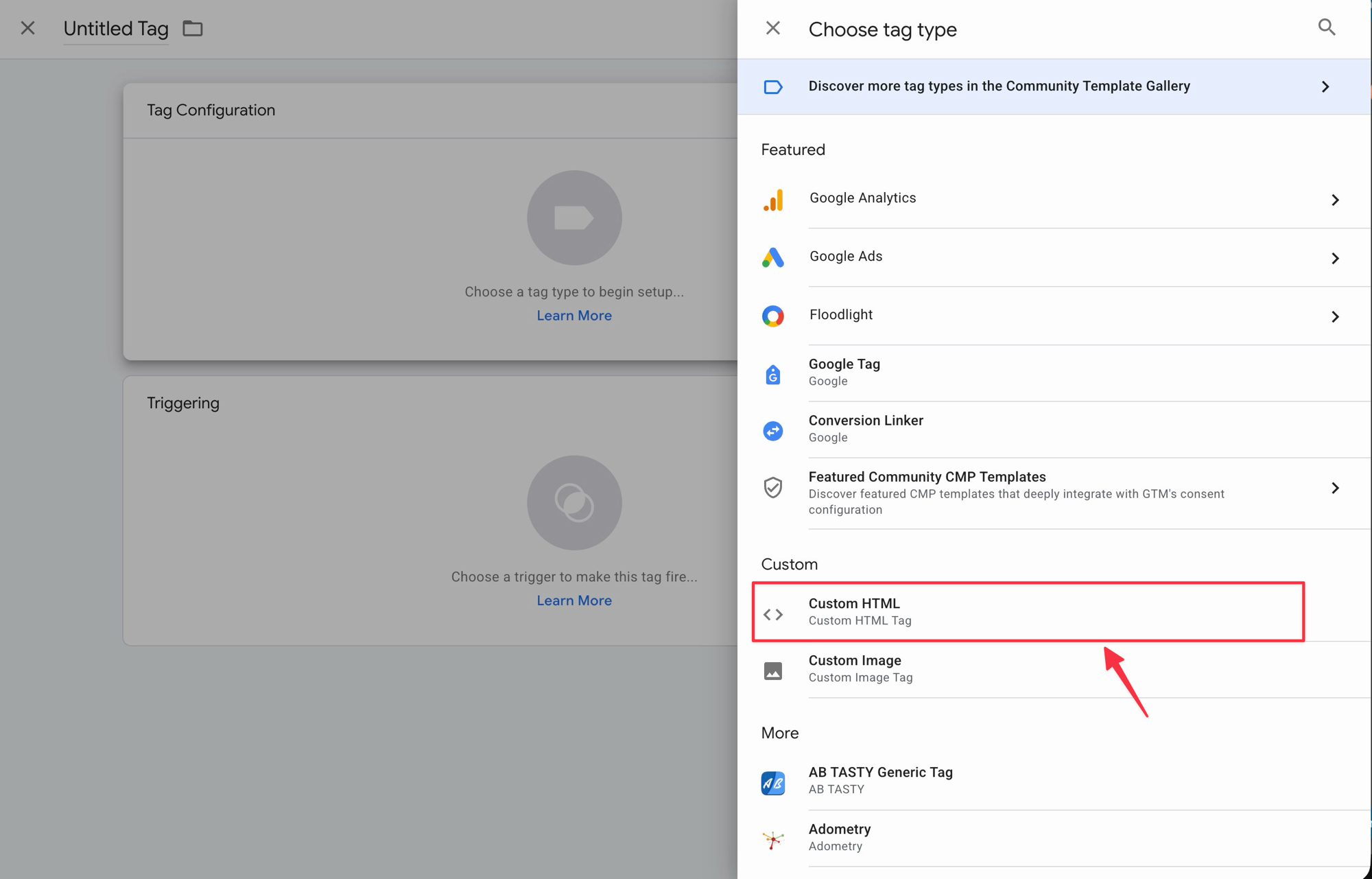Click the Tag Configuration placeholder circle
This screenshot has height=879, width=1372.
click(574, 218)
